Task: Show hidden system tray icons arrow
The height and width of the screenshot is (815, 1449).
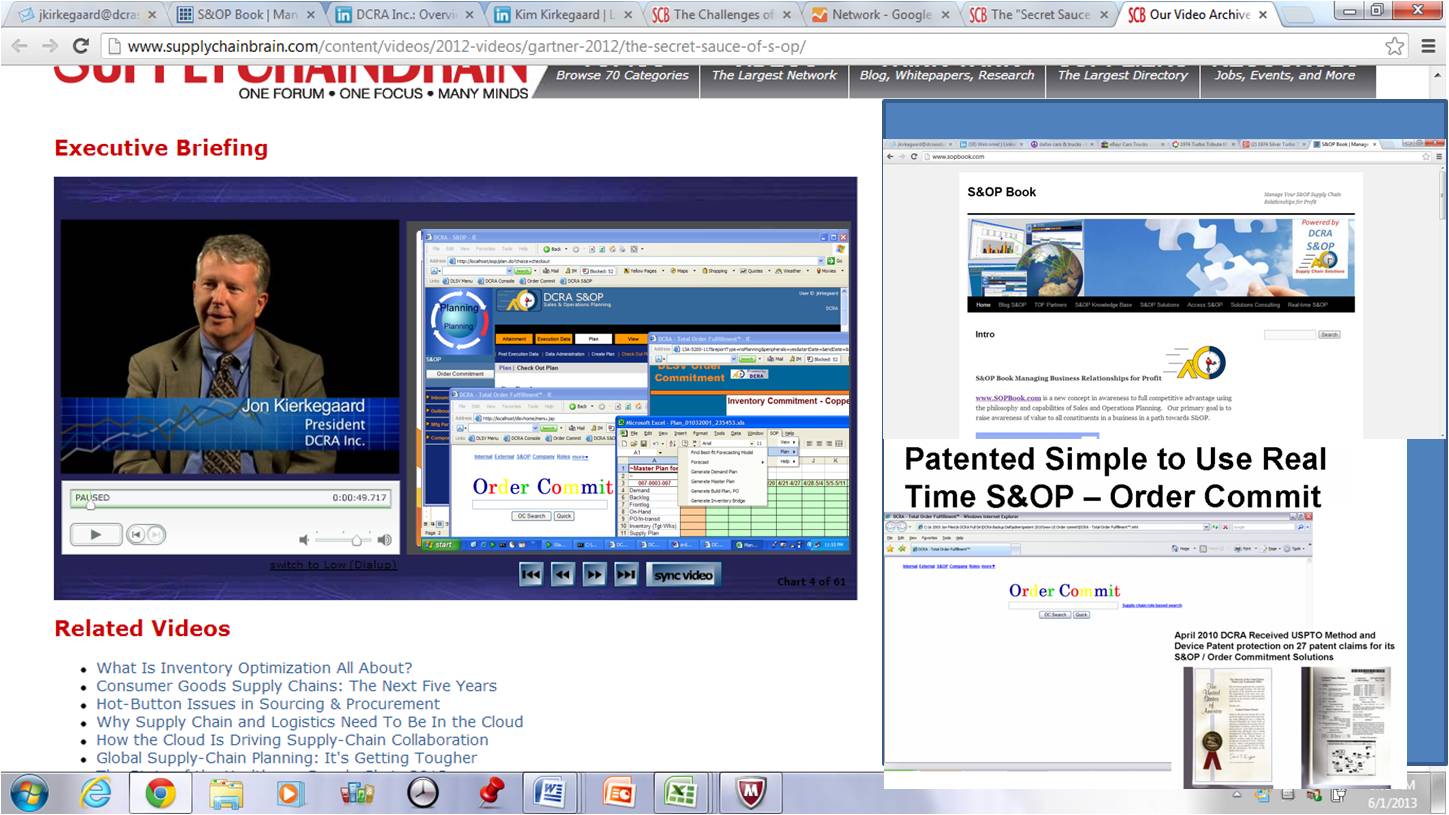Action: (1238, 795)
